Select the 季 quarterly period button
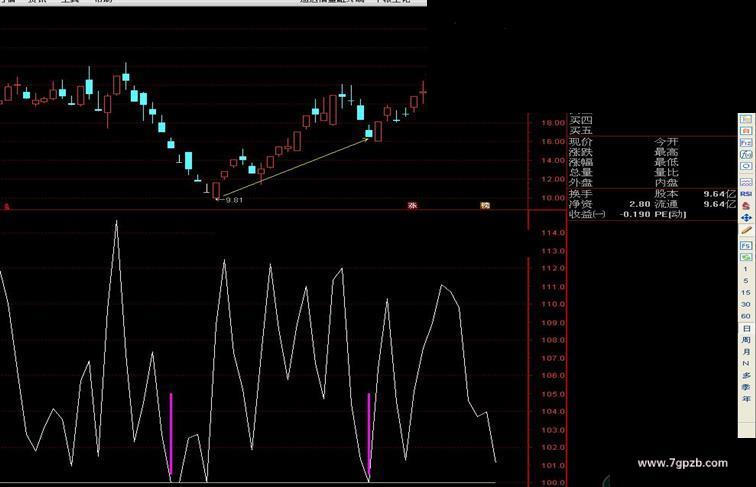This screenshot has width=756, height=487. tap(746, 387)
